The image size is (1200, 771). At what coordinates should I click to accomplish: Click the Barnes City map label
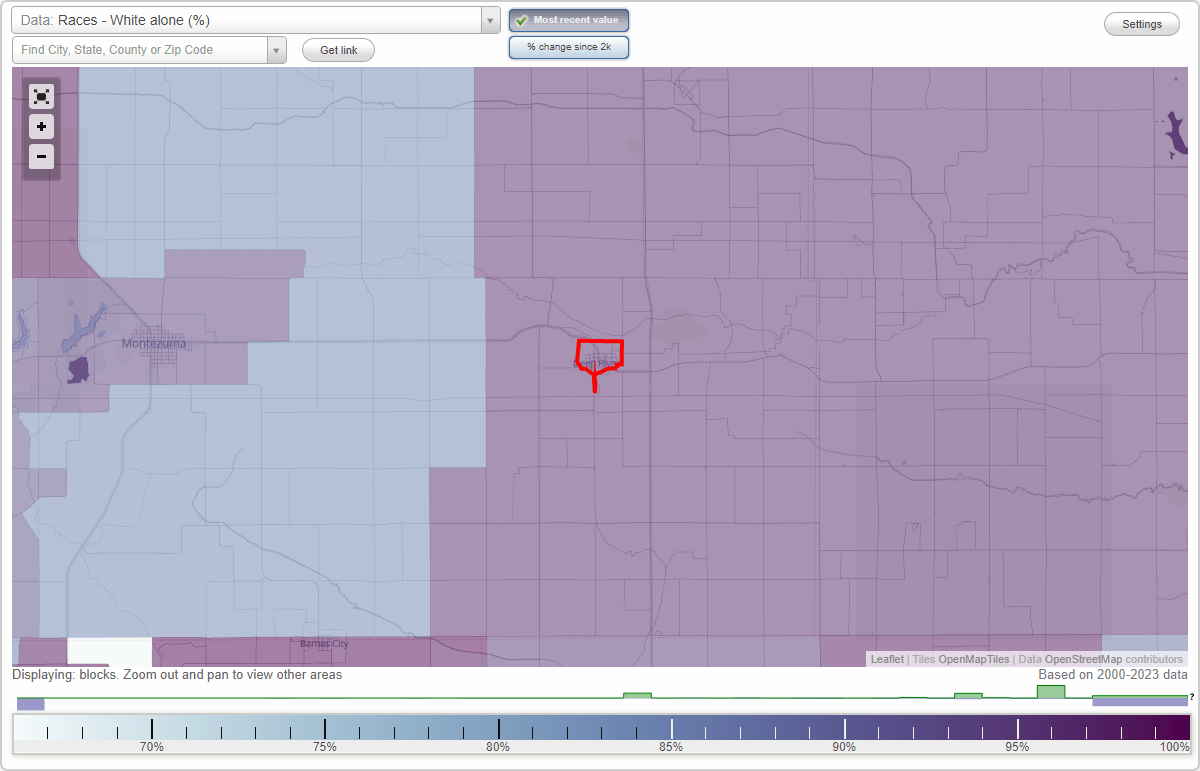(x=322, y=644)
